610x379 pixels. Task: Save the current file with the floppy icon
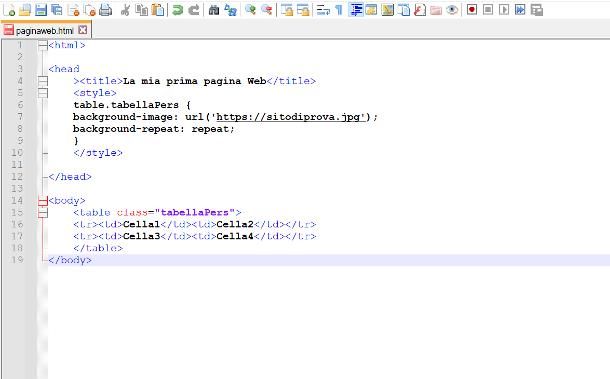[41, 10]
